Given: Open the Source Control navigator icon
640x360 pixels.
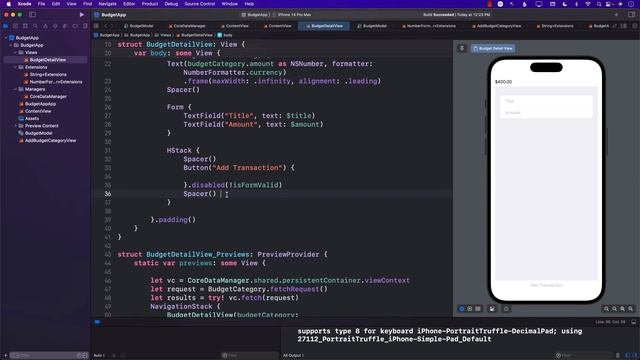Looking at the screenshot, I should tap(16, 26).
